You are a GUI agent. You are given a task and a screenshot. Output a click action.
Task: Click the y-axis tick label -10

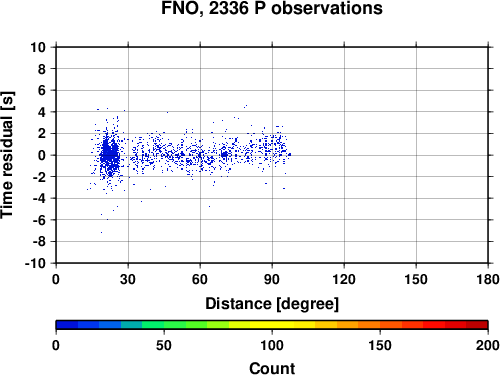(35, 263)
